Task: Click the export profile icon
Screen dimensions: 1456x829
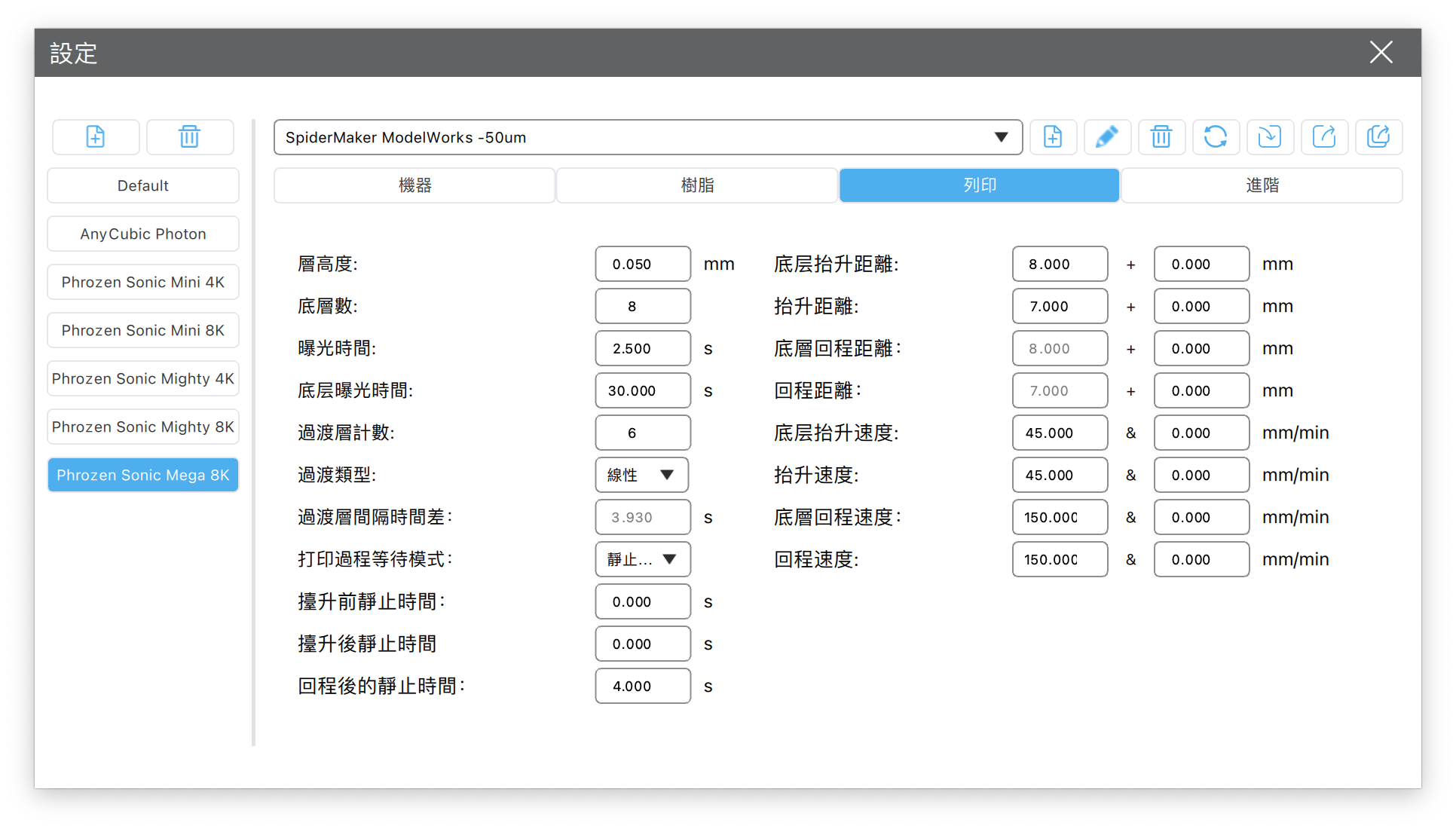Action: [1324, 137]
